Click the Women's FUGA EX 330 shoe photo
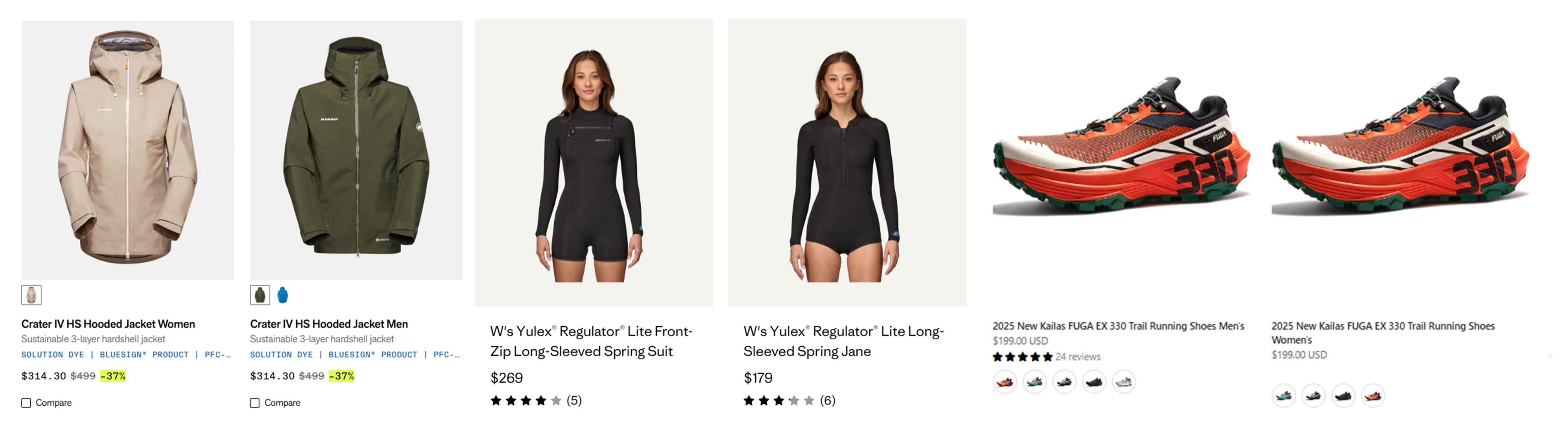The width and height of the screenshot is (1568, 422). pos(1400,146)
